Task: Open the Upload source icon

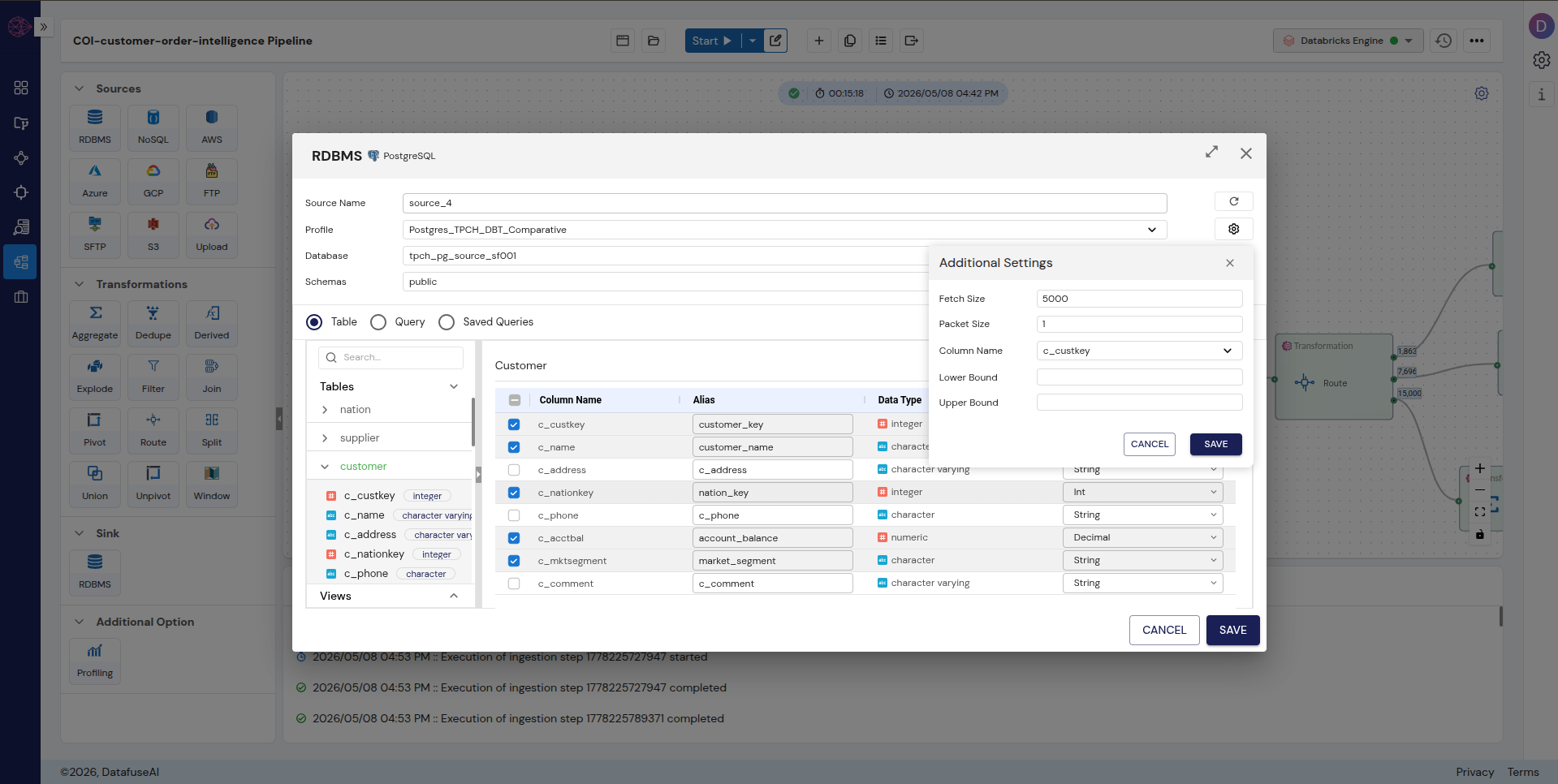Action: click(x=212, y=234)
